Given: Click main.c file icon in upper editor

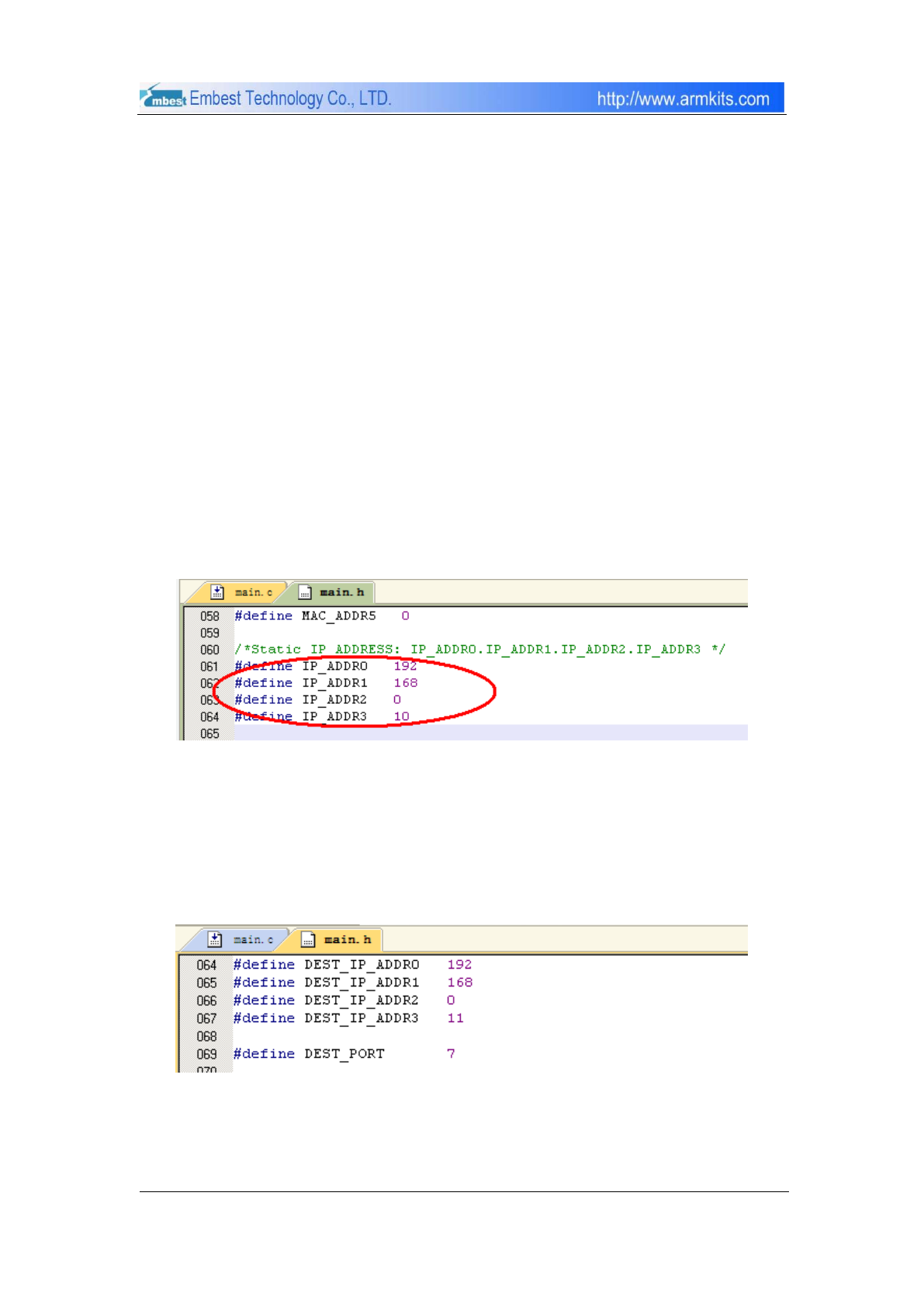Looking at the screenshot, I should [x=217, y=592].
